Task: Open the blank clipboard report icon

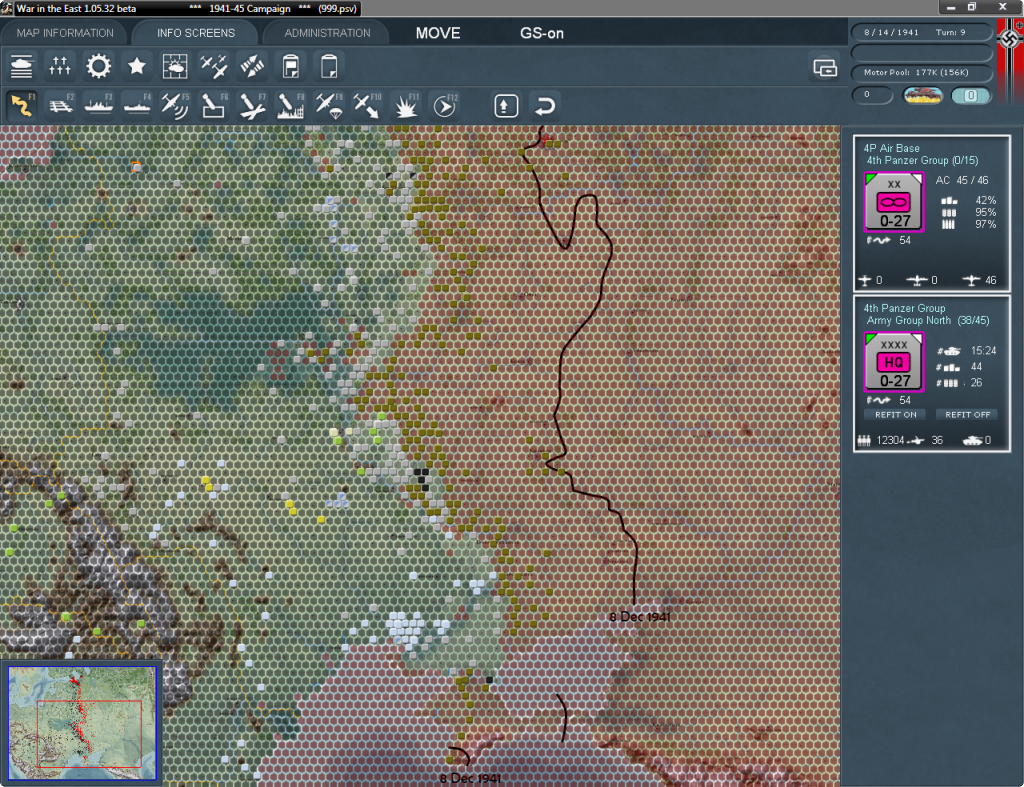Action: pos(329,66)
